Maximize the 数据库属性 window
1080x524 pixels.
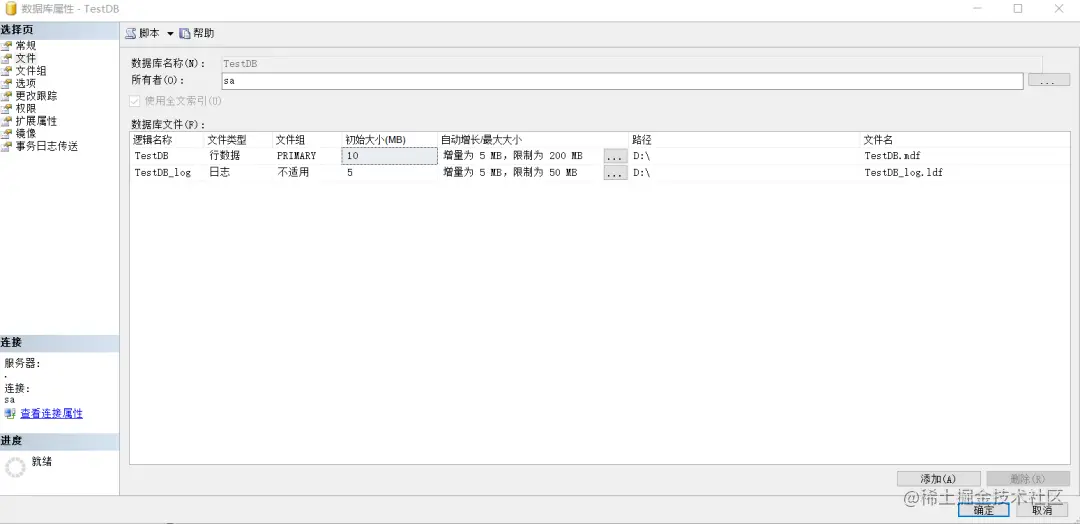tap(1017, 8)
